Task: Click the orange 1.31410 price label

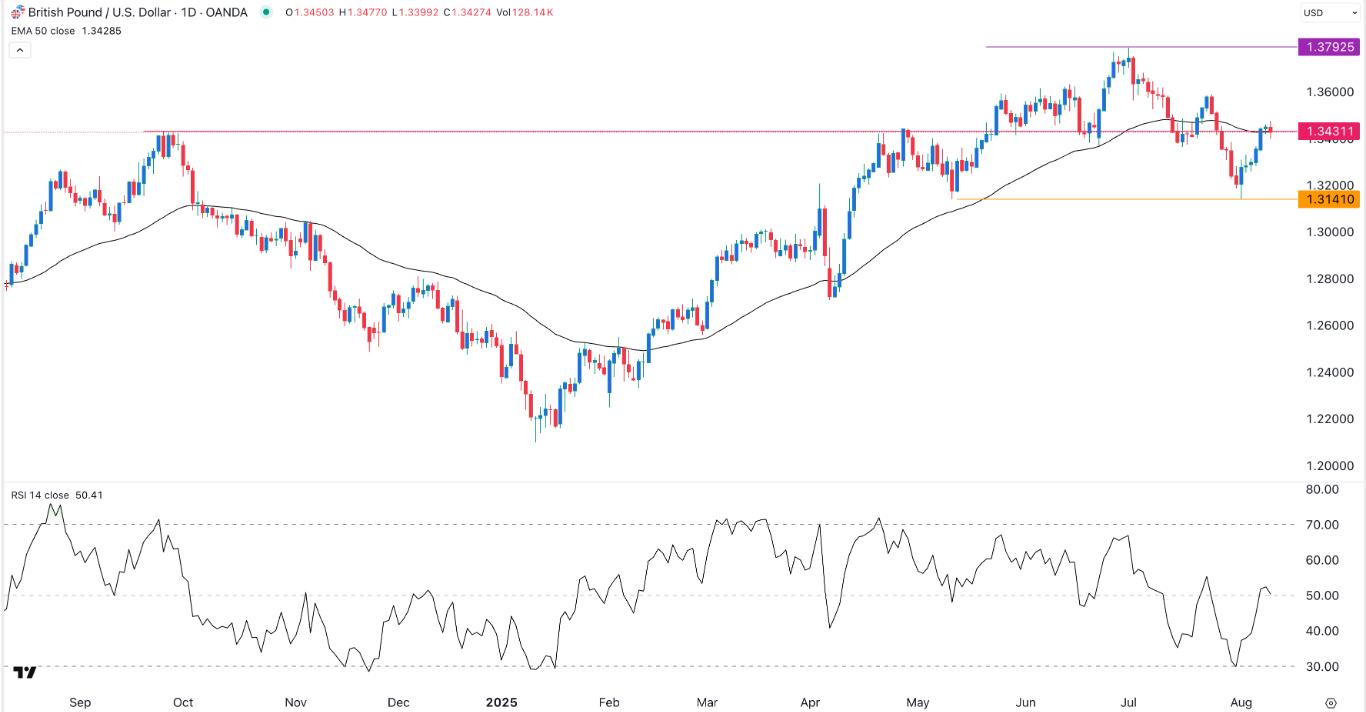Action: [1327, 200]
